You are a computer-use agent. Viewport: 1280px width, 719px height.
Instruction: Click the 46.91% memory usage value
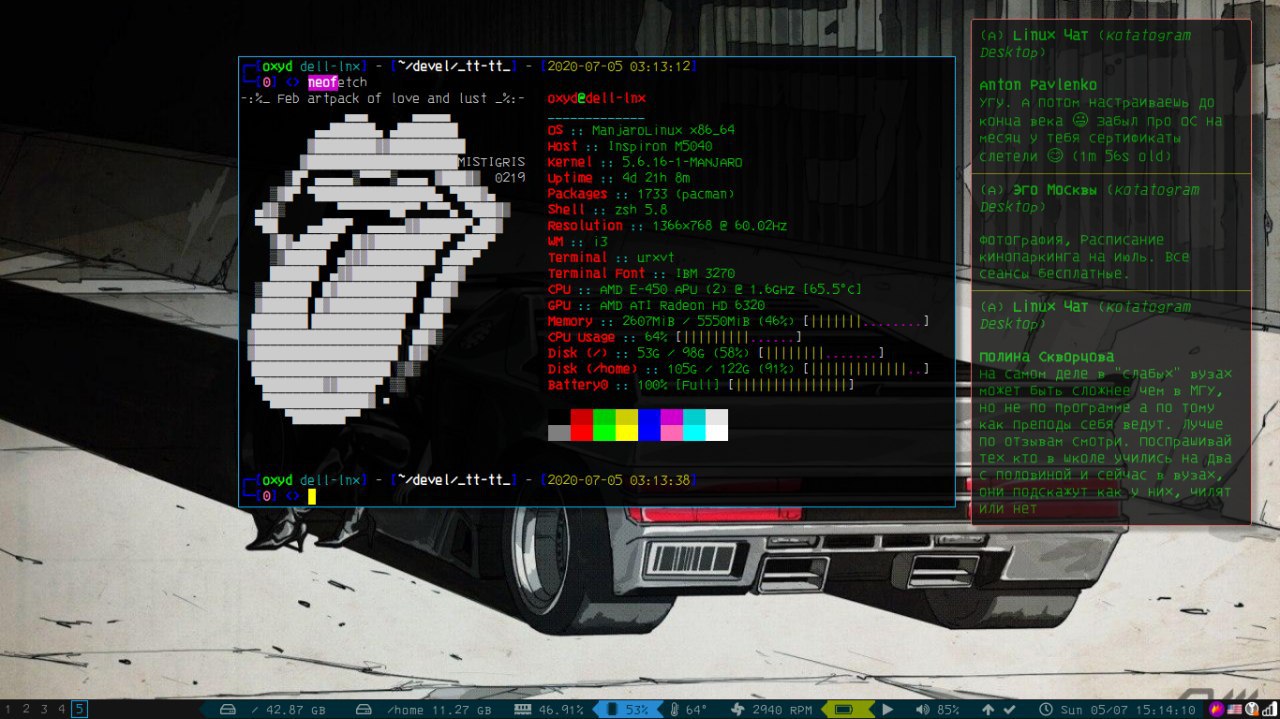pyautogui.click(x=561, y=710)
